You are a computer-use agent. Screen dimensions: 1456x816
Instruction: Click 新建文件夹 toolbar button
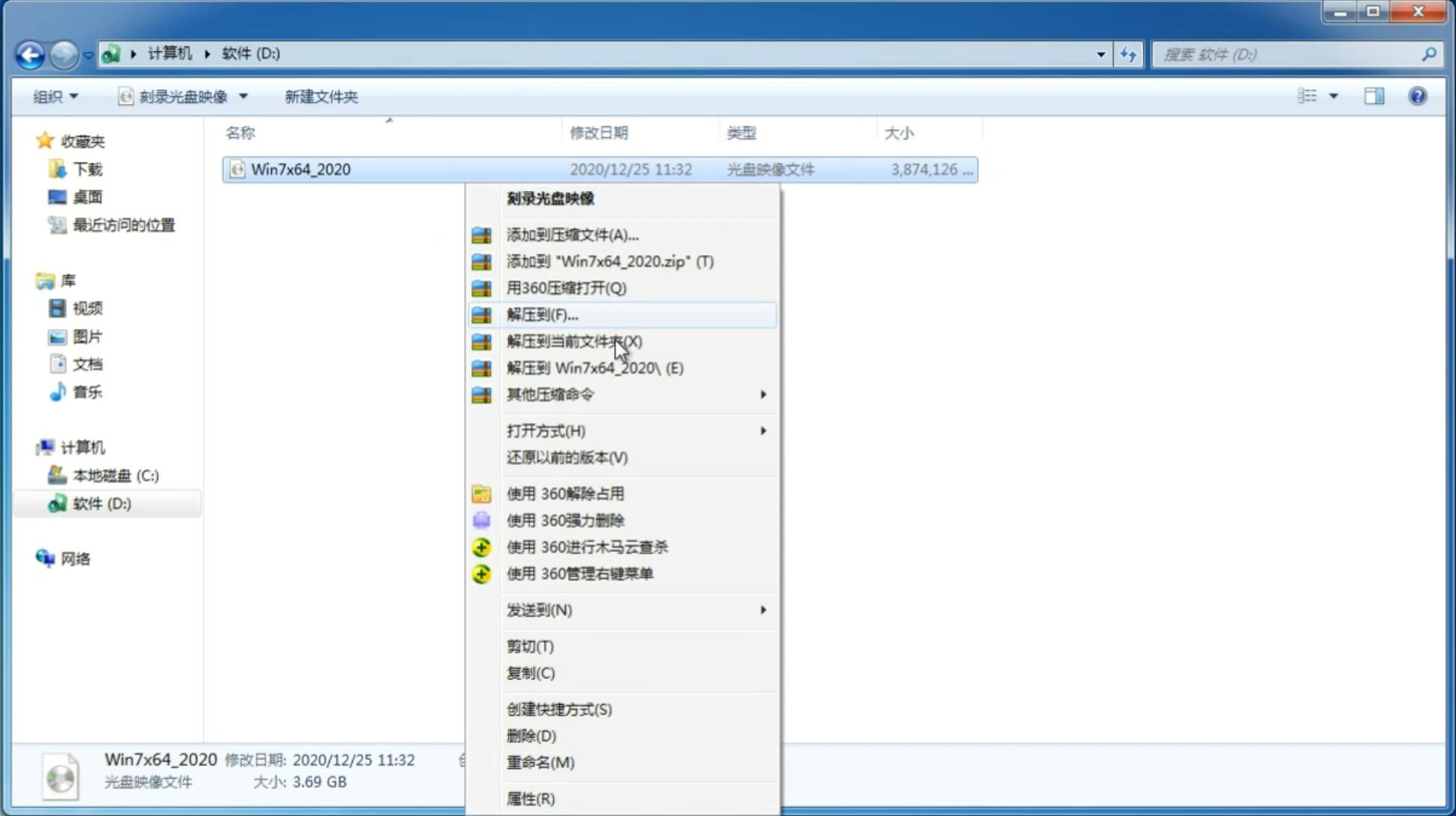(322, 95)
